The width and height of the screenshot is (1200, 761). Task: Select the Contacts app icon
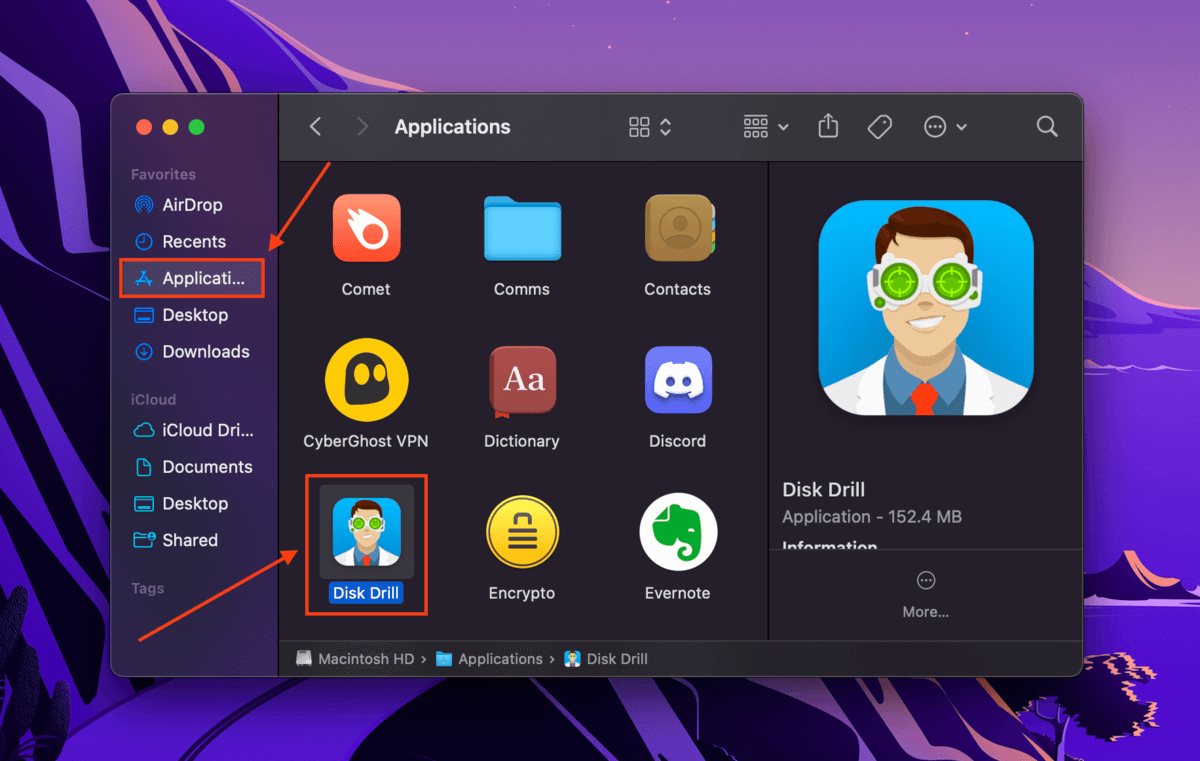click(x=678, y=228)
